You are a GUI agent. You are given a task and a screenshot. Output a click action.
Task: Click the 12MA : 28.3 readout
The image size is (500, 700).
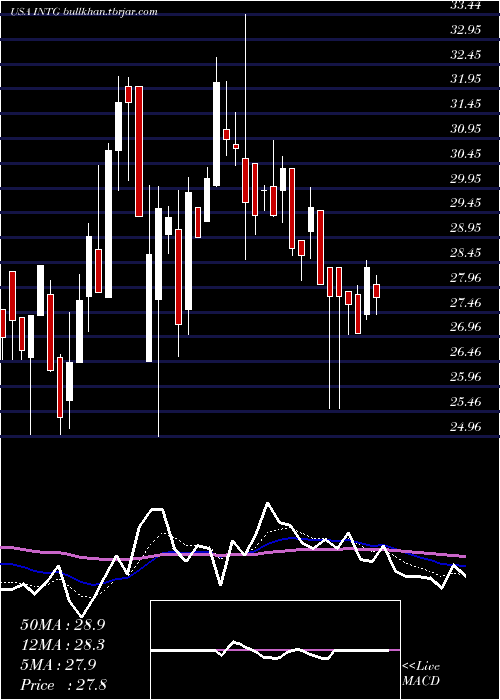62,645
